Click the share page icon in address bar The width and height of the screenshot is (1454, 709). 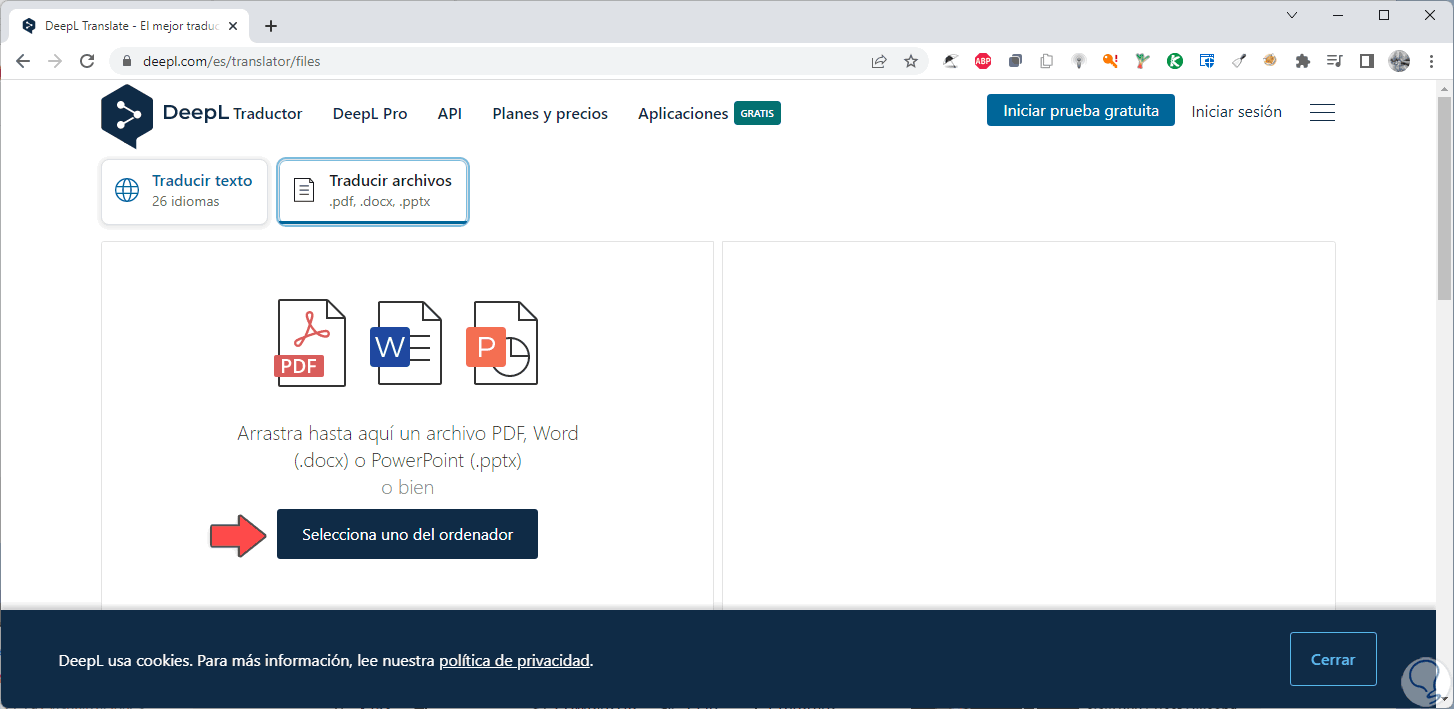point(879,61)
